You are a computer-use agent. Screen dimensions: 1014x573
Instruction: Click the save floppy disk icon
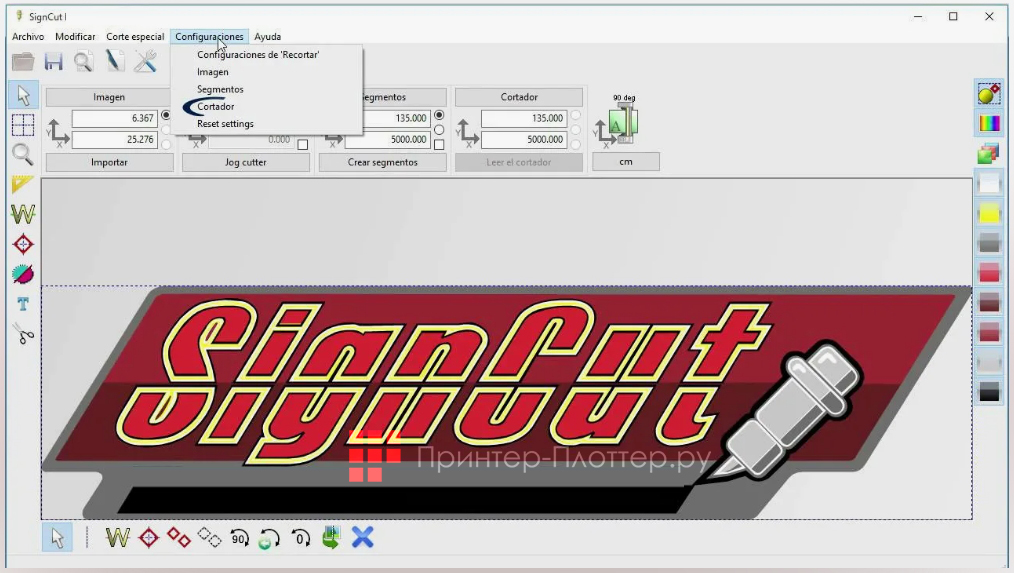[x=54, y=62]
